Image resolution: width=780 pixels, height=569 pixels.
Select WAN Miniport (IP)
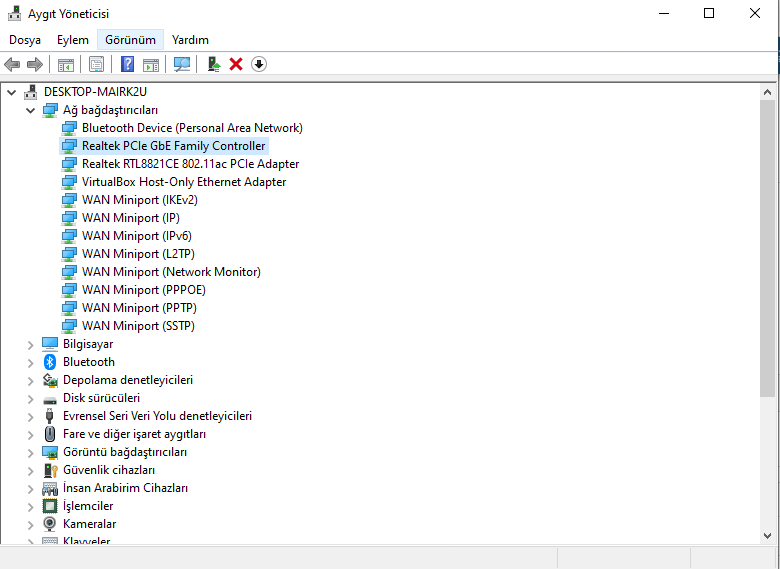pos(131,218)
